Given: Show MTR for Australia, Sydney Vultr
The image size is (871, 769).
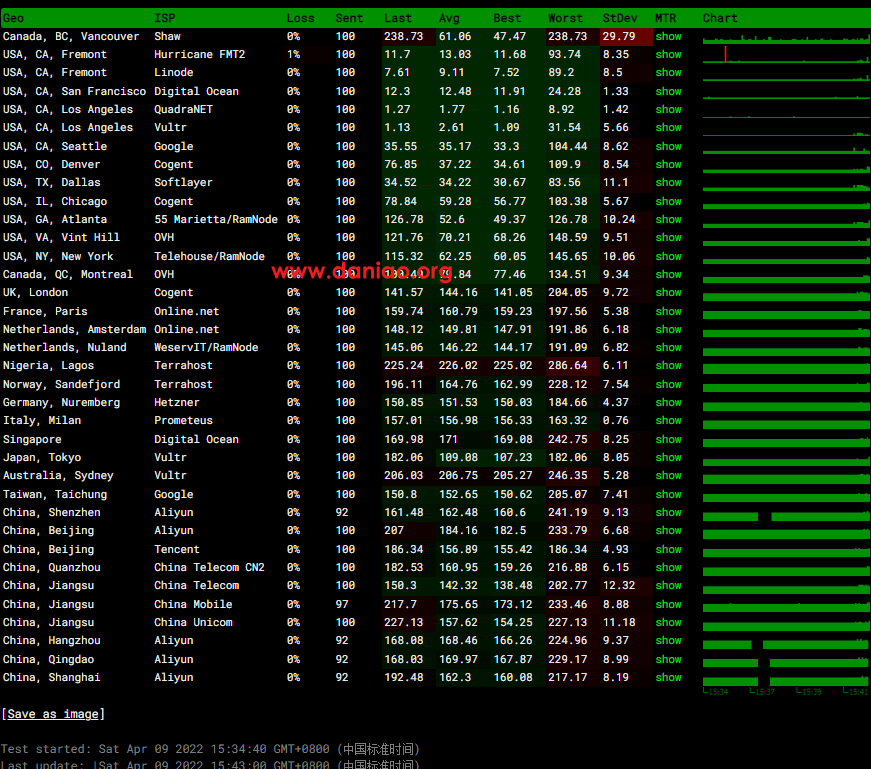Looking at the screenshot, I should (x=668, y=476).
